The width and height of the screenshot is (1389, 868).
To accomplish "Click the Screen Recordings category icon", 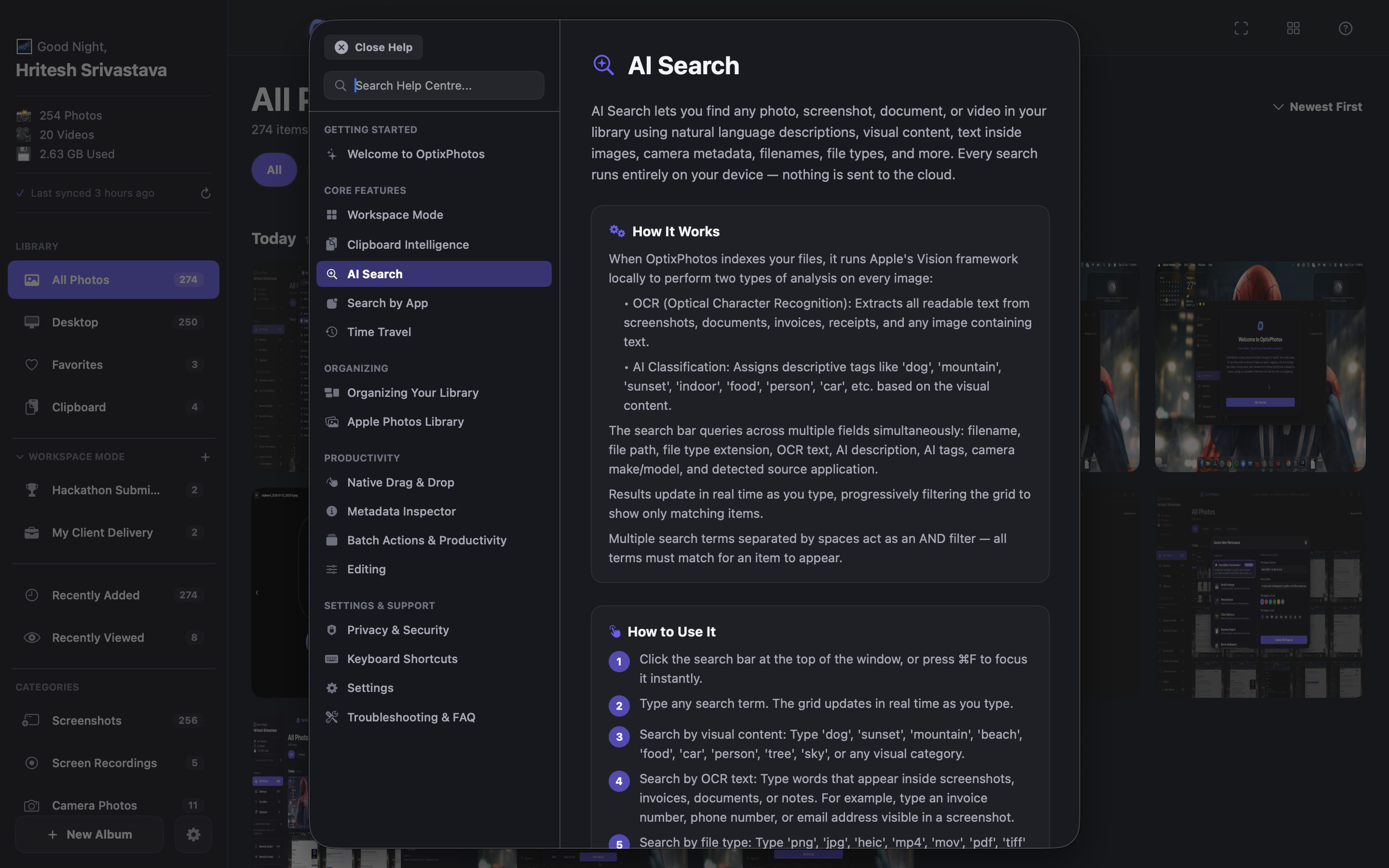I will (31, 763).
